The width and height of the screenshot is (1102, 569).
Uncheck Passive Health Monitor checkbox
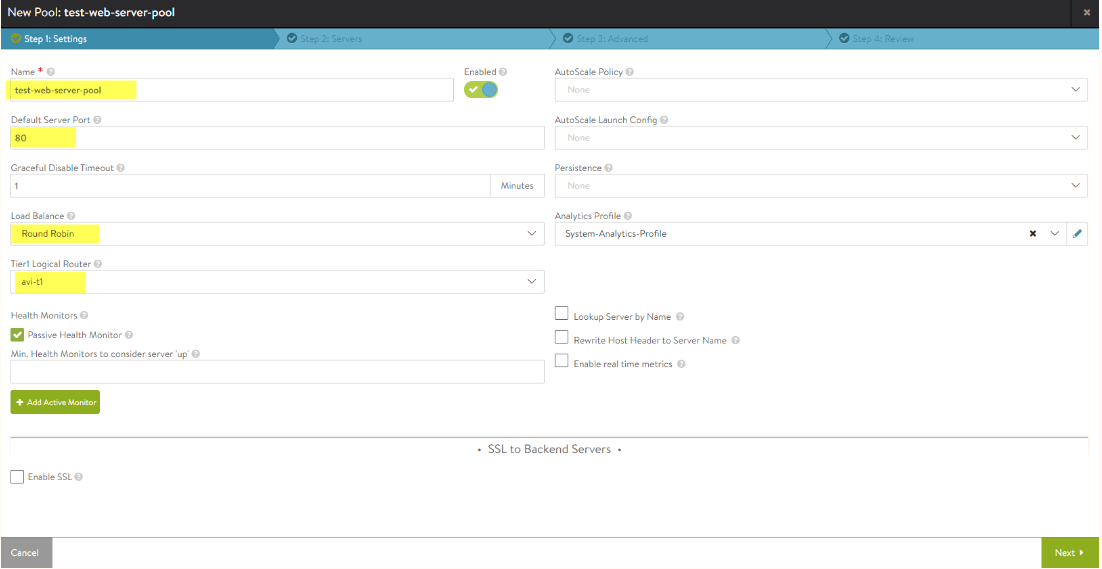click(x=18, y=335)
